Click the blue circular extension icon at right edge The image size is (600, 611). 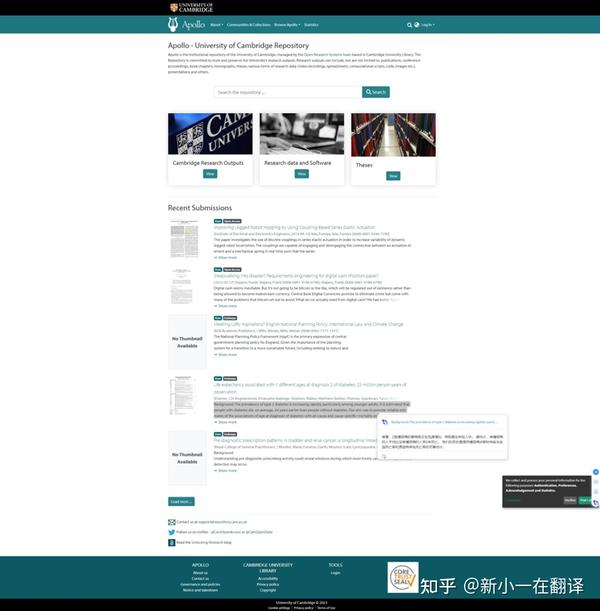[x=596, y=472]
